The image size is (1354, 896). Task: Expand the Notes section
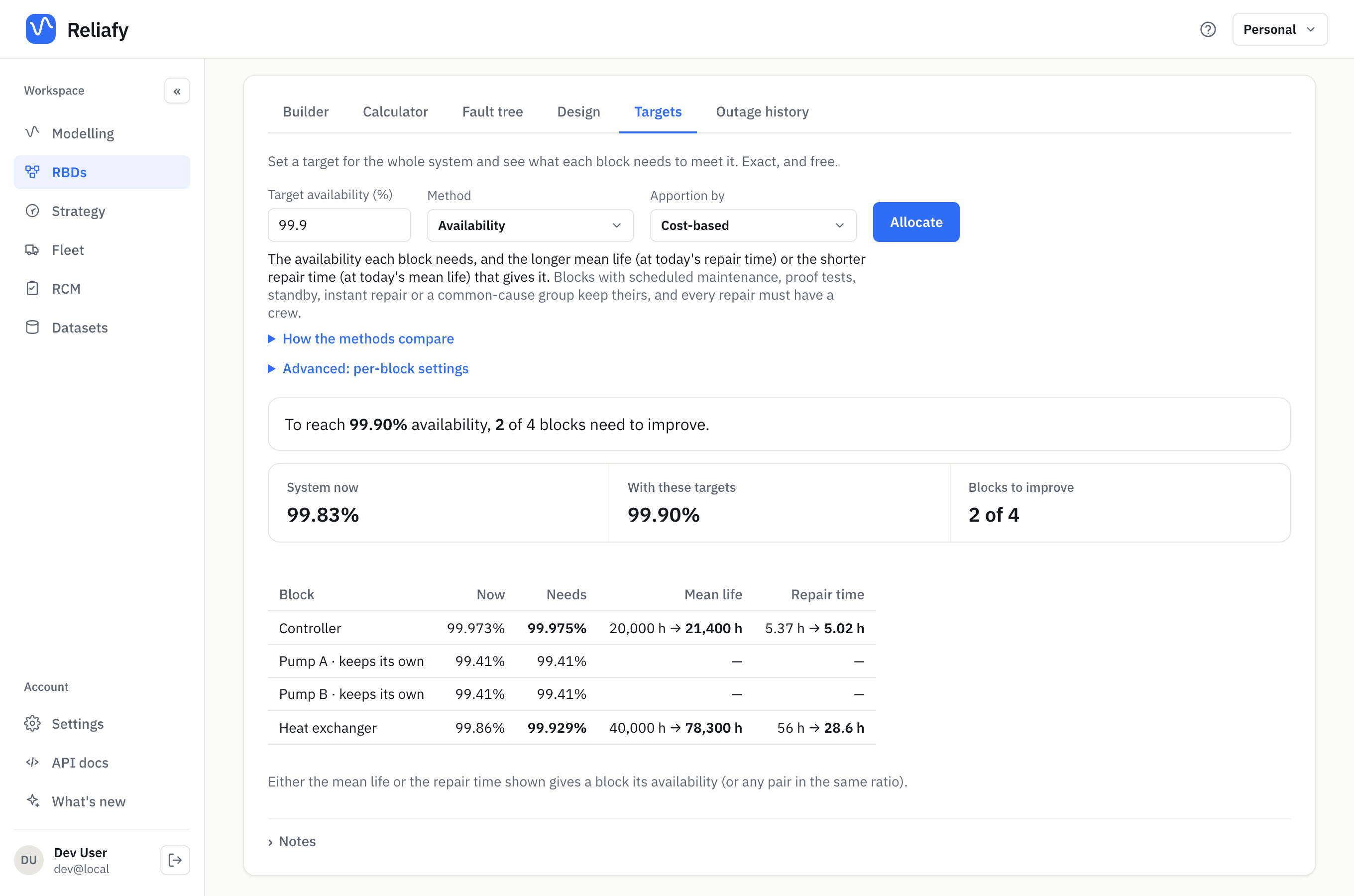click(x=292, y=841)
